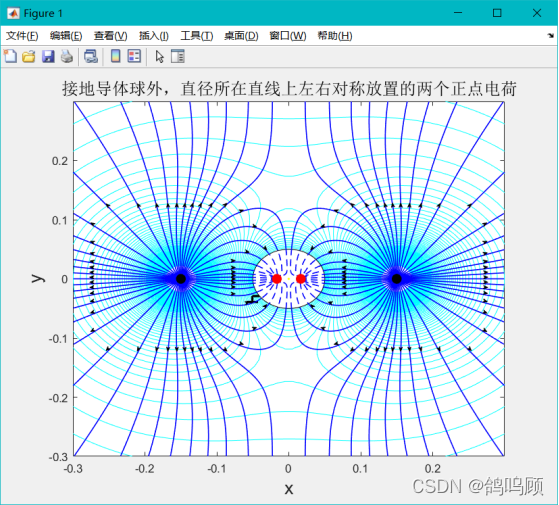Click the right red image charge dot
The image size is (559, 505).
click(x=301, y=279)
